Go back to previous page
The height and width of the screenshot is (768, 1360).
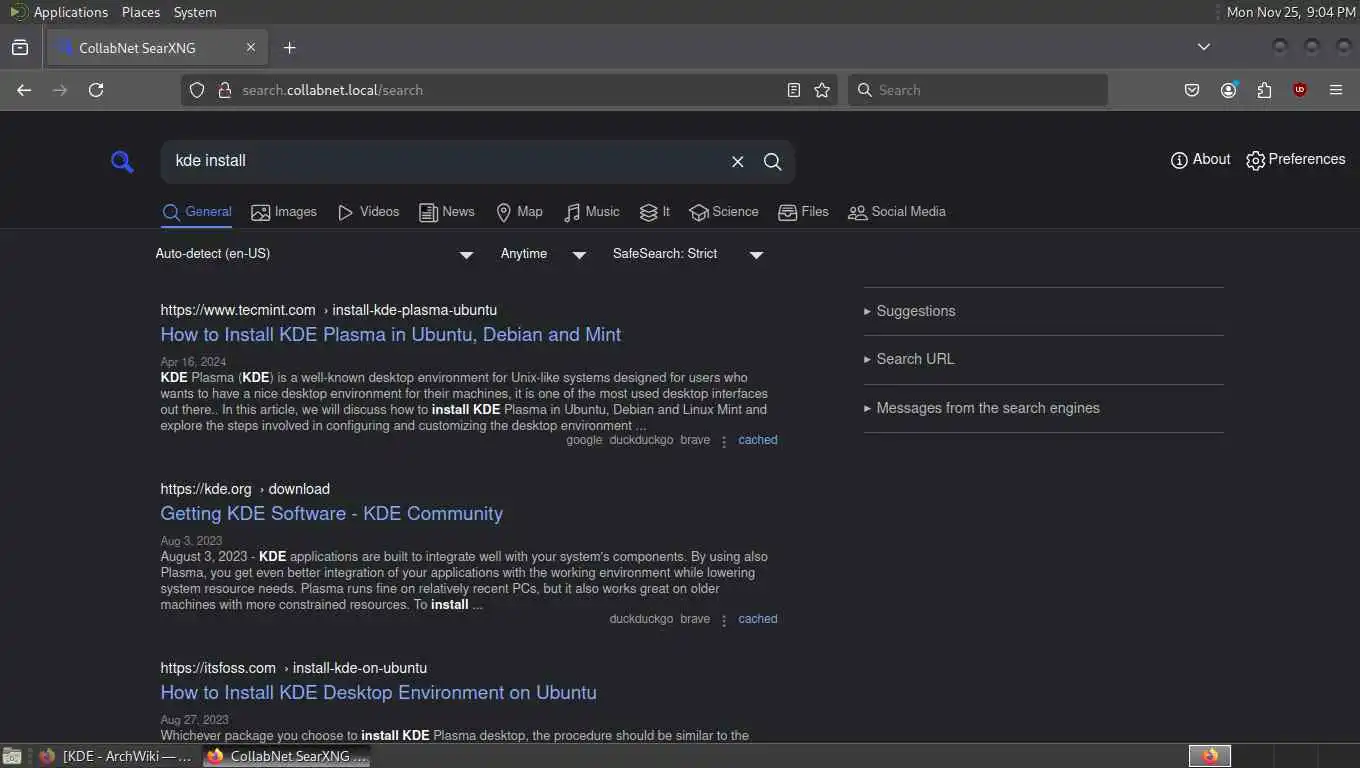(x=24, y=90)
